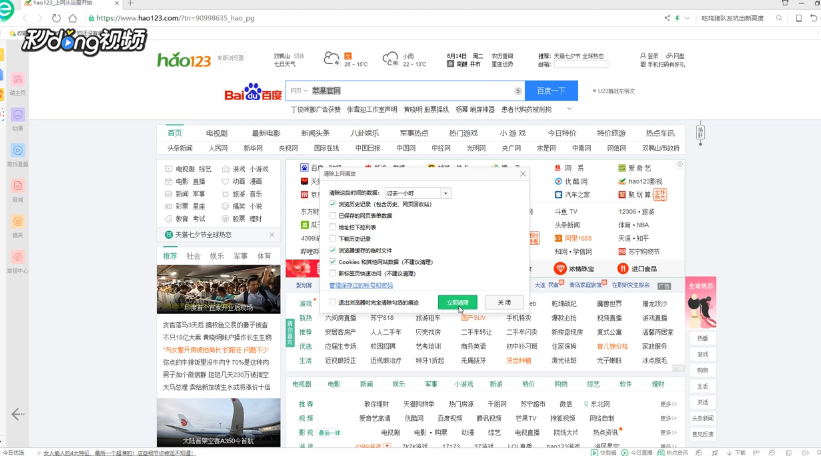Toggle the auto-clear on browser exit checkbox
The height and width of the screenshot is (456, 821).
[x=332, y=302]
